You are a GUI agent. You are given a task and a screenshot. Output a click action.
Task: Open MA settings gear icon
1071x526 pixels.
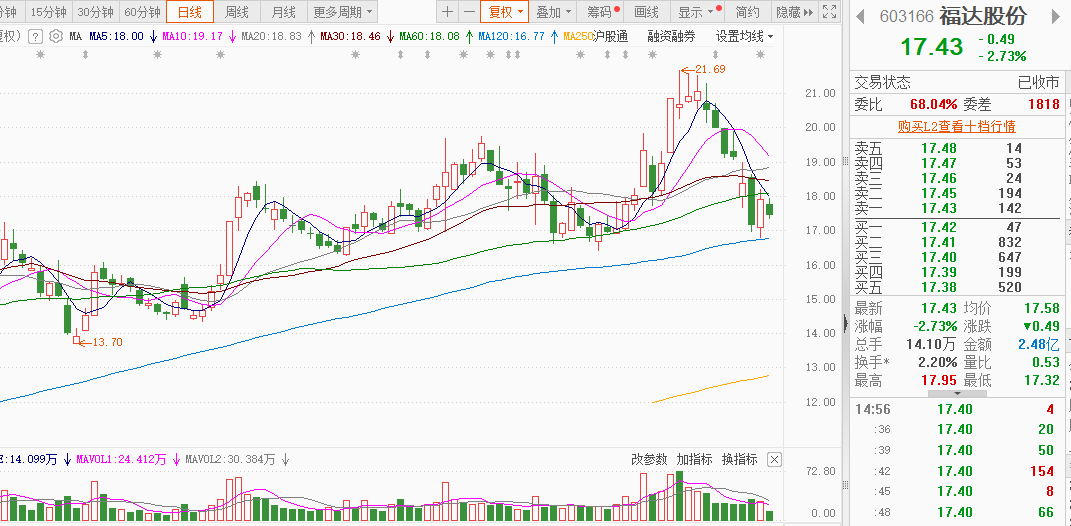[x=56, y=36]
